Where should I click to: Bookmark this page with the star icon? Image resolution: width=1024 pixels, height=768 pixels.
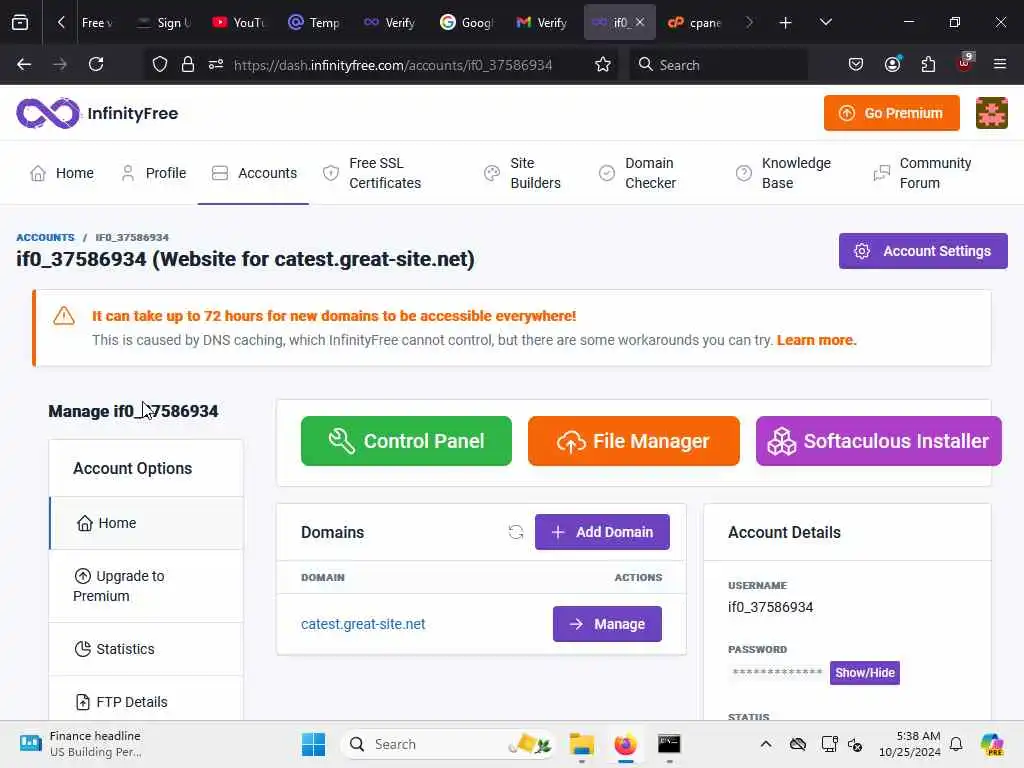click(x=603, y=64)
